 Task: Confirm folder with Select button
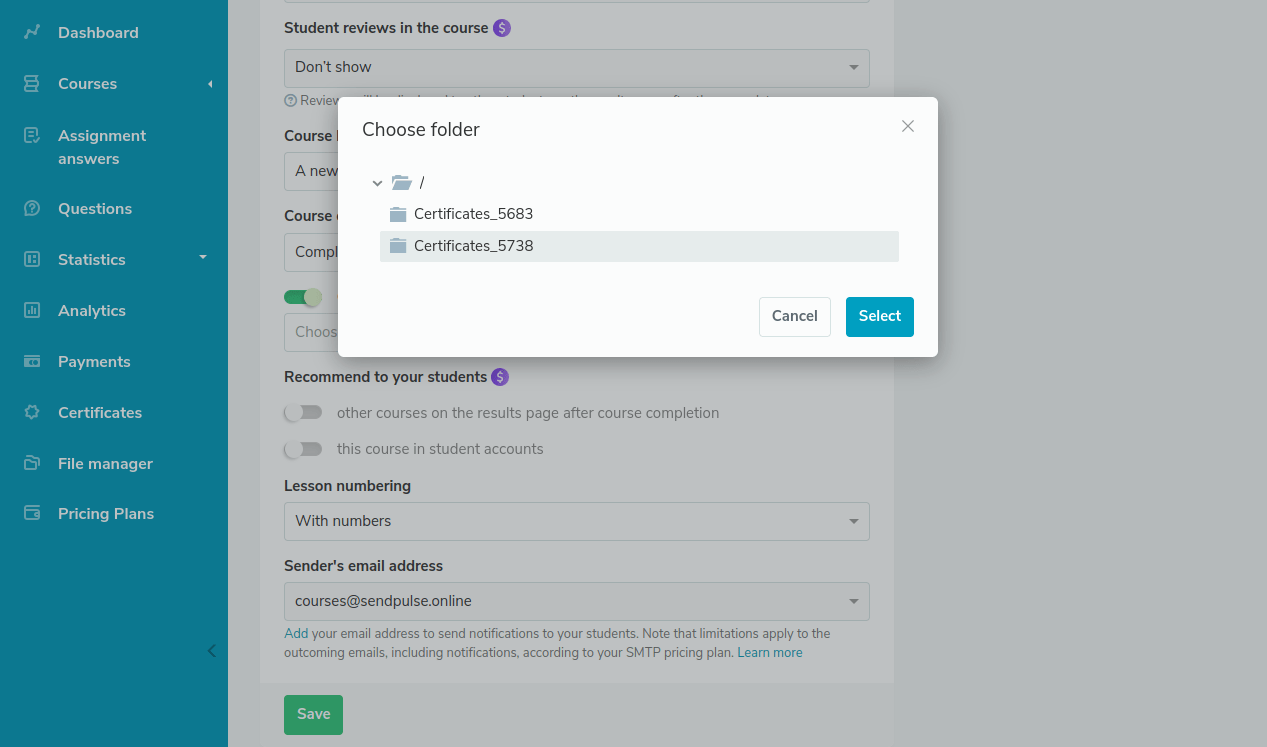[x=879, y=316]
